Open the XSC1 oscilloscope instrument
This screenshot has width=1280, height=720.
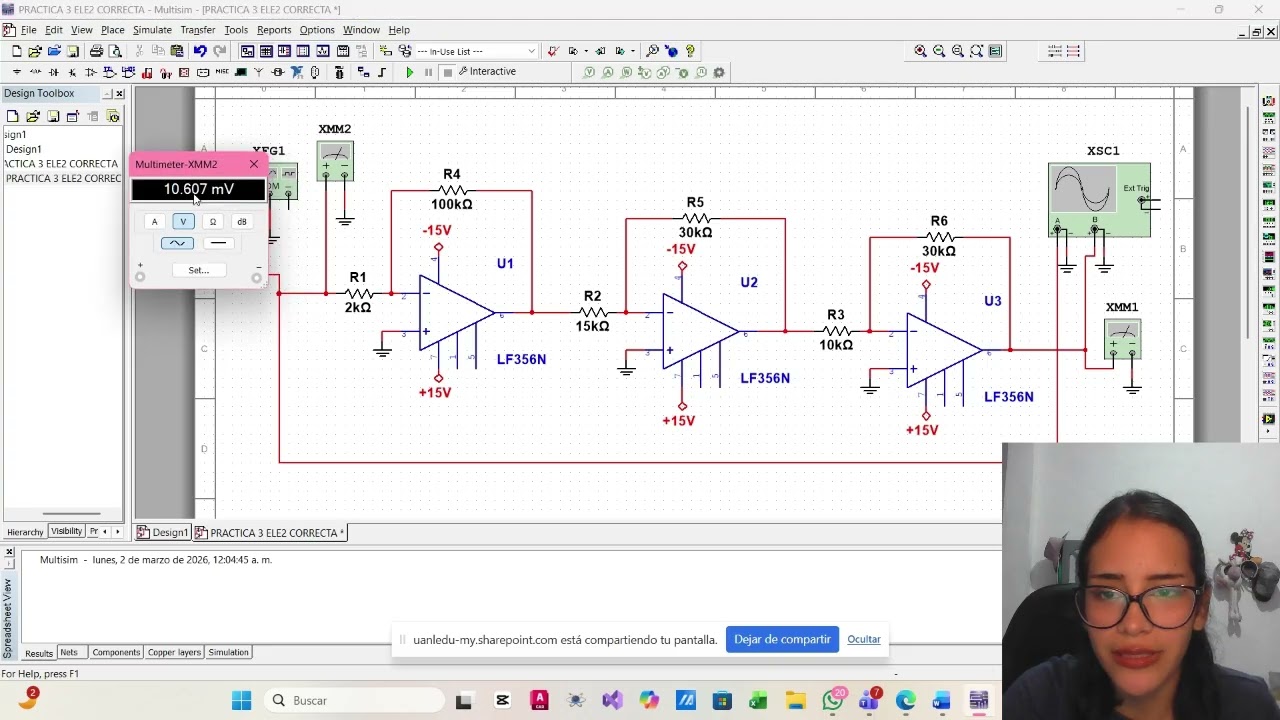pyautogui.click(x=1099, y=200)
